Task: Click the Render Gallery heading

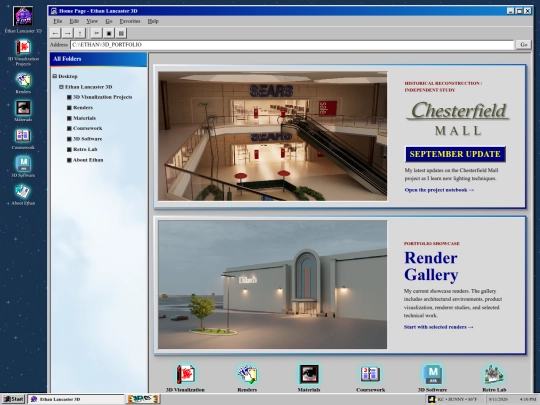Action: pos(431,266)
